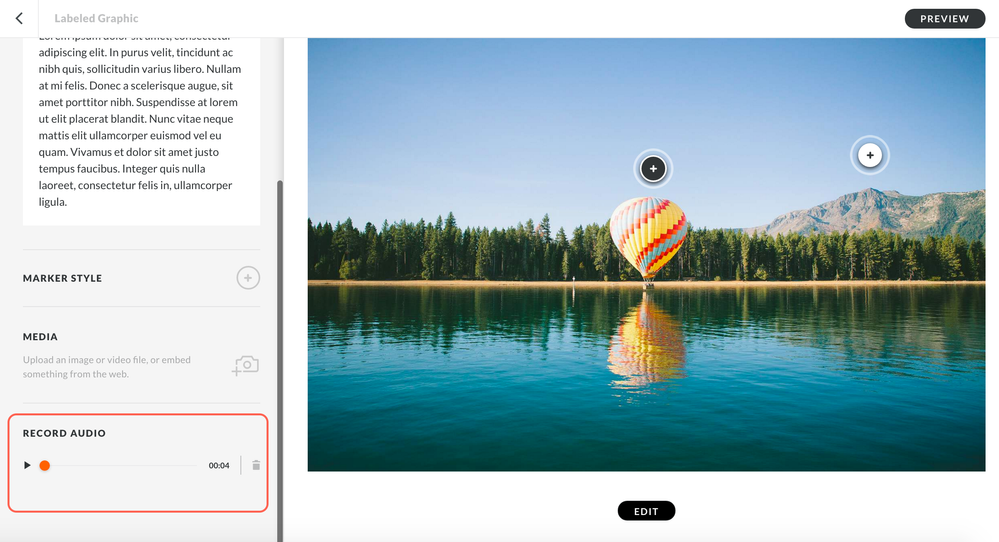Click the orange audio playhead handle

[x=45, y=466]
